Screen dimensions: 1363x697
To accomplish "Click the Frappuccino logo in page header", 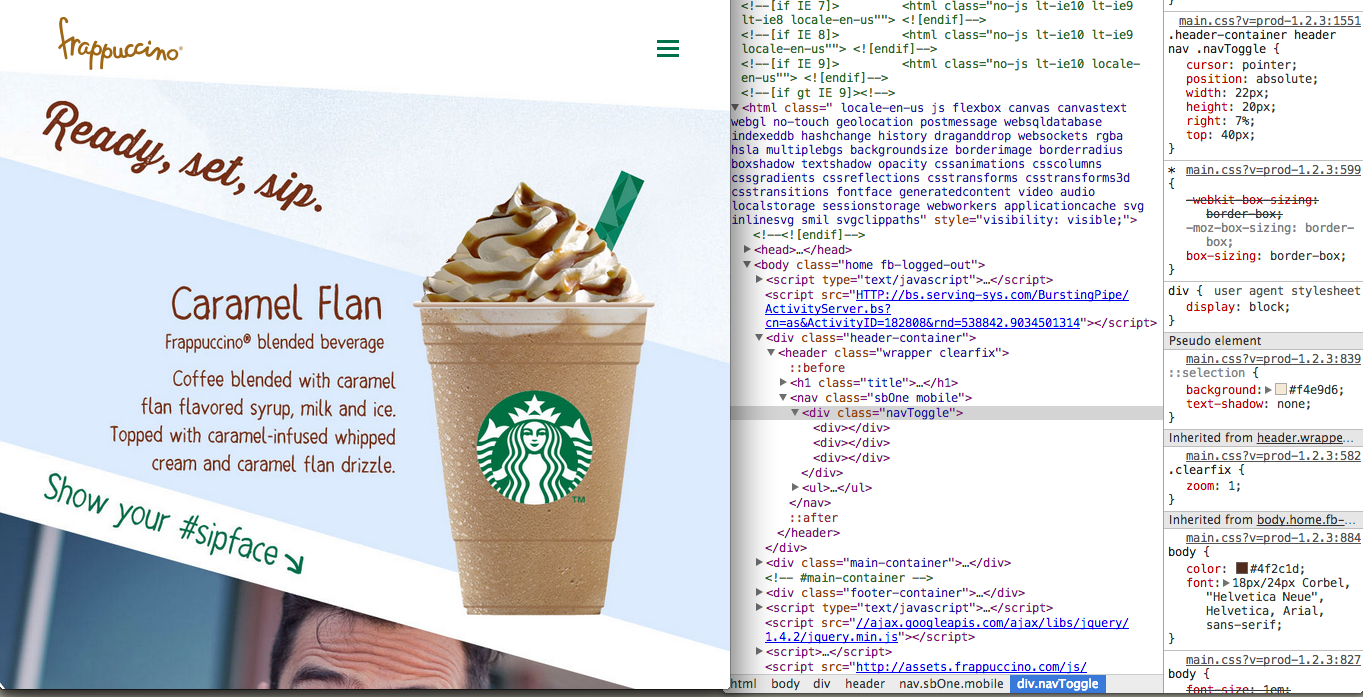I will 120,44.
